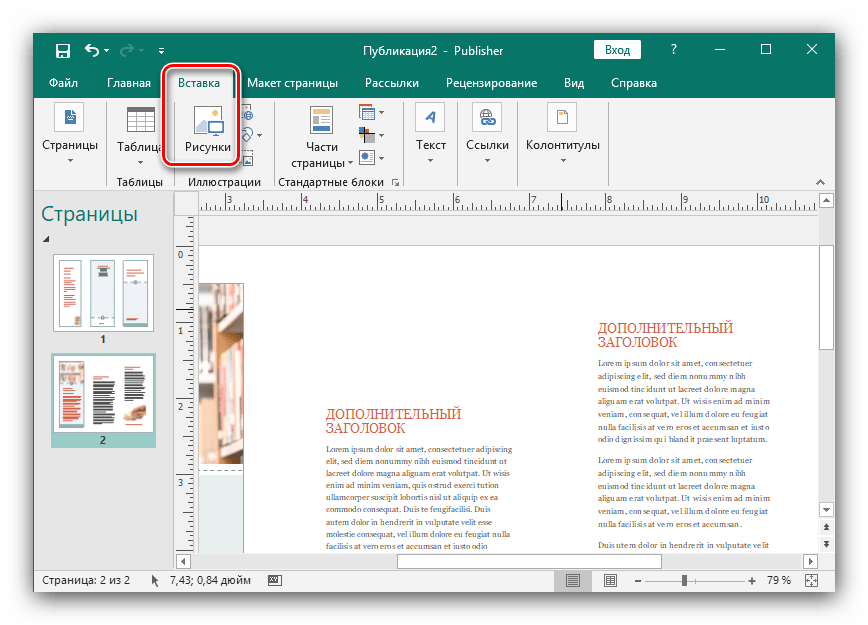The image size is (868, 625).
Task: Switch to single page view
Action: pos(573,581)
